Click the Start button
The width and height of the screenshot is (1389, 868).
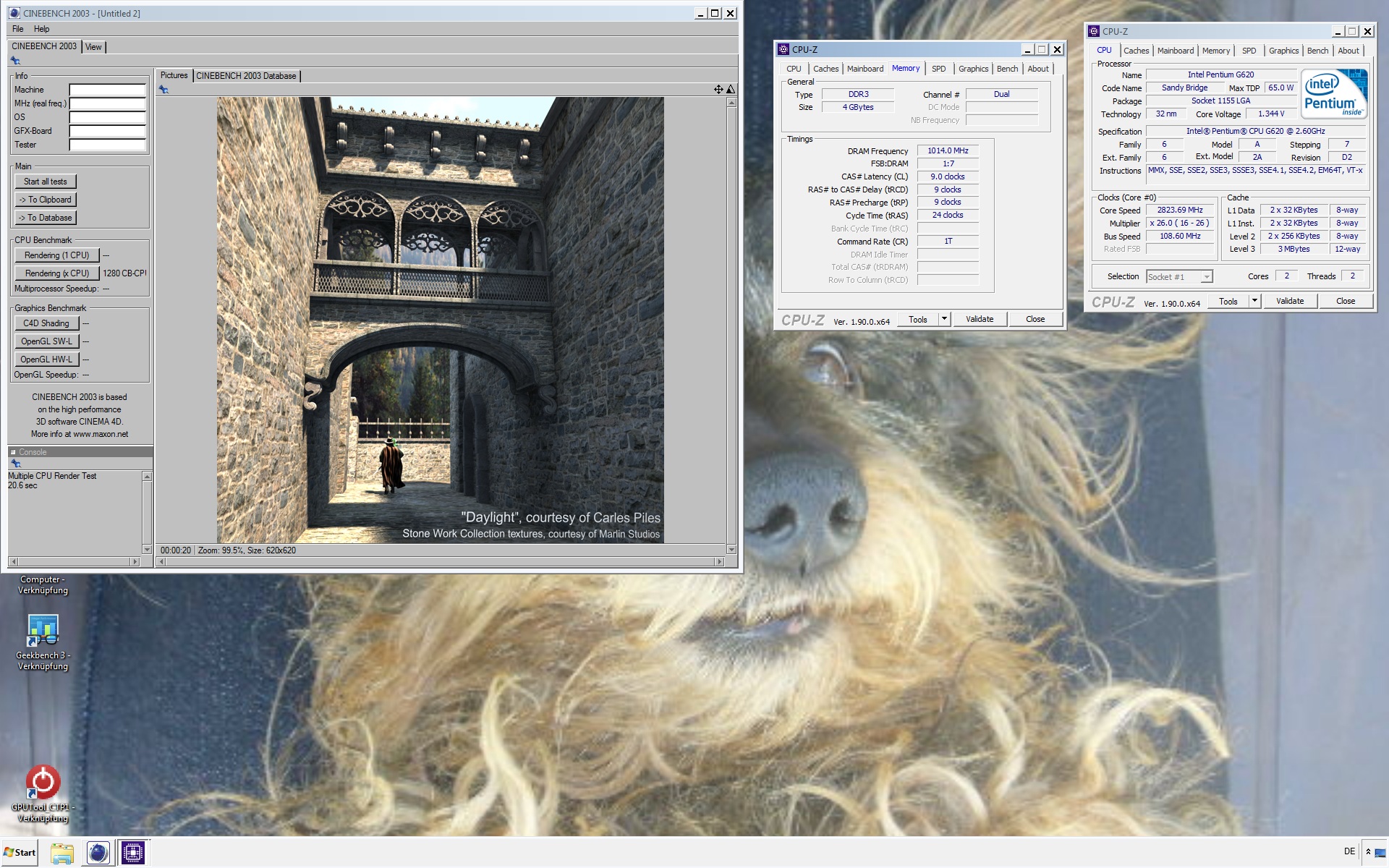point(20,853)
